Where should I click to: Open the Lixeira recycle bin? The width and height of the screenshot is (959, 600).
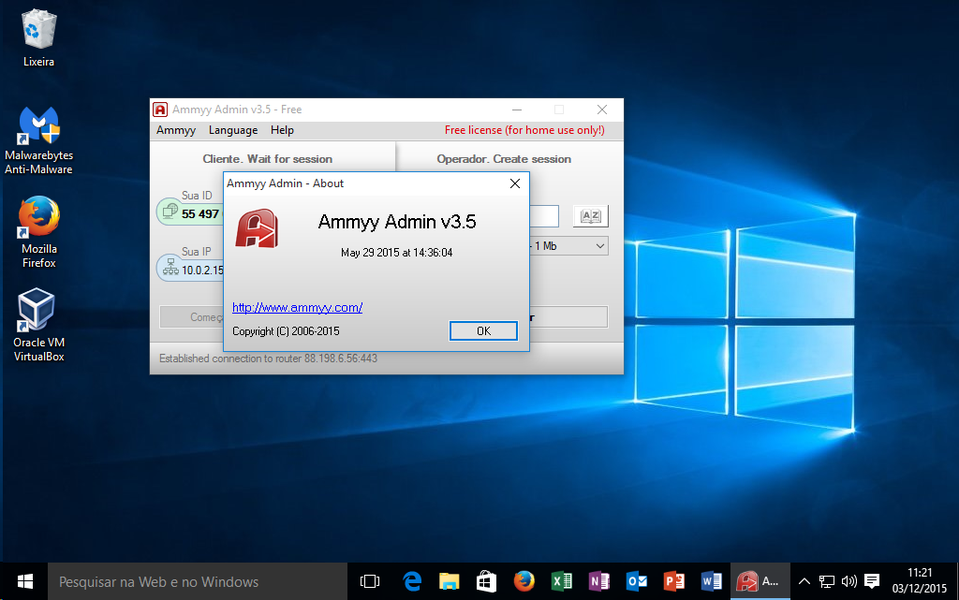point(39,30)
